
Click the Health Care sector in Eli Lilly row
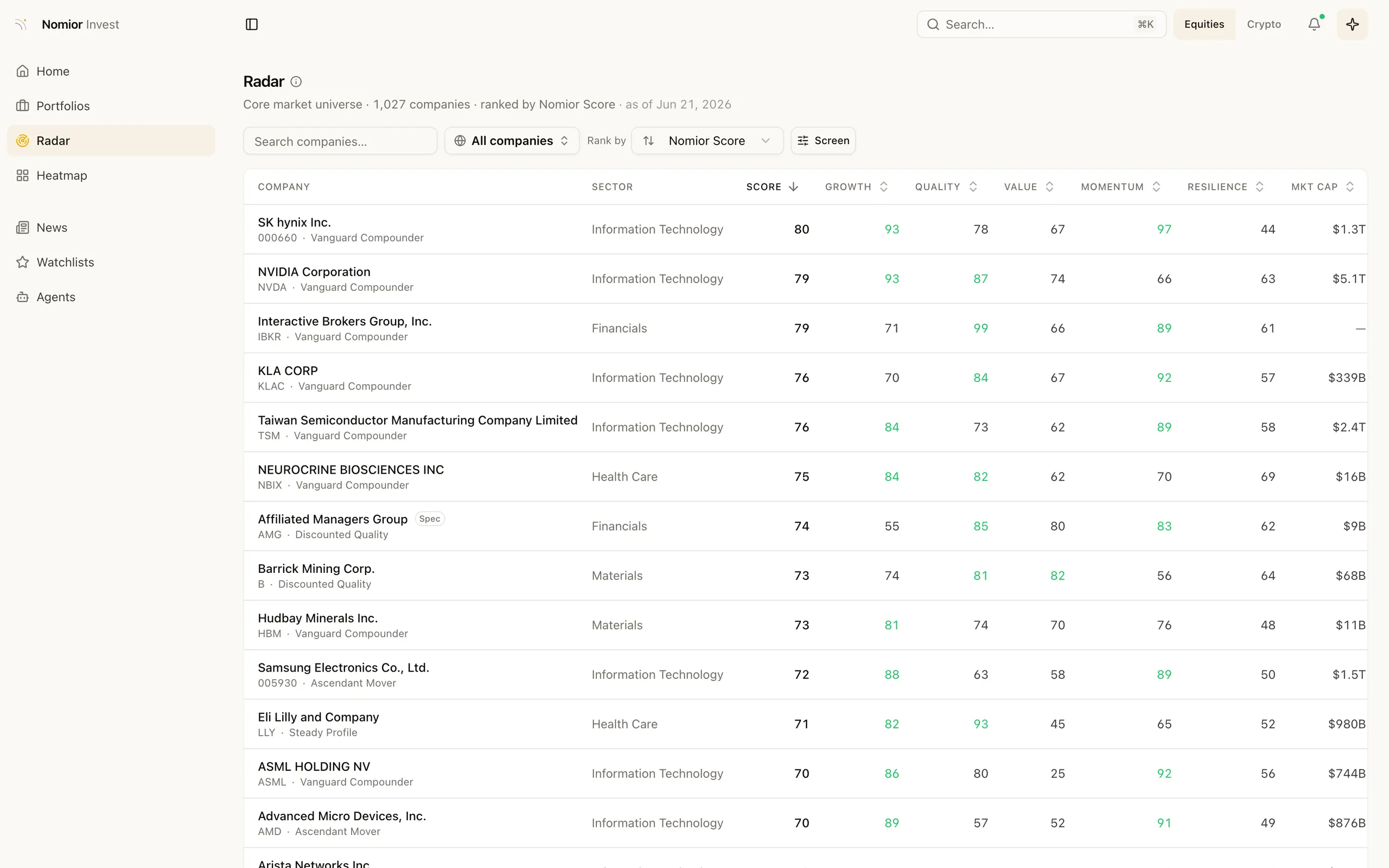pyautogui.click(x=625, y=724)
